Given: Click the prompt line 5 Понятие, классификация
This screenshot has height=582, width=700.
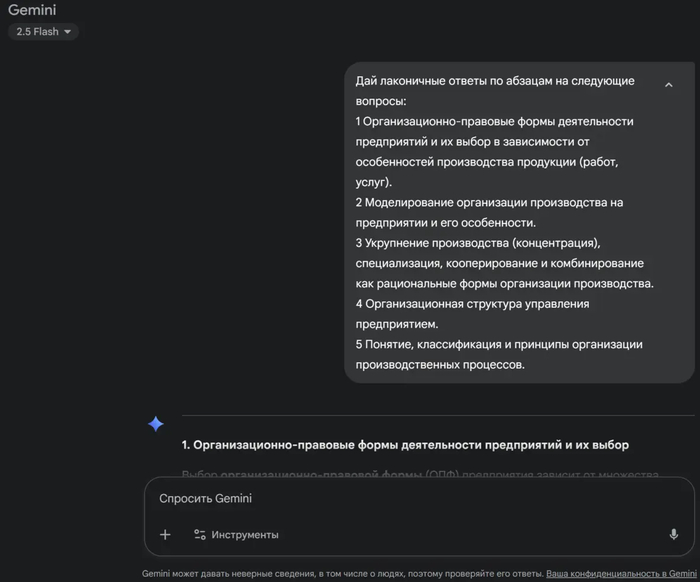Looking at the screenshot, I should click(x=498, y=344).
